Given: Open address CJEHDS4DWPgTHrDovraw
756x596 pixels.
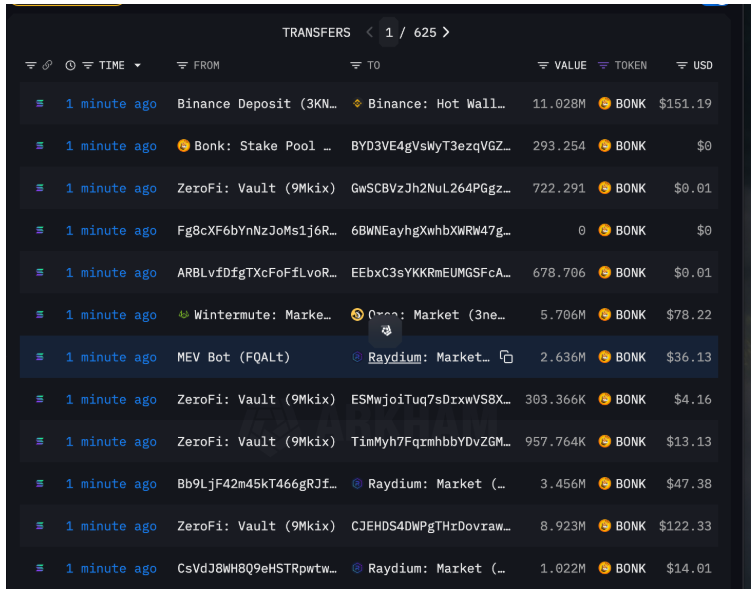Looking at the screenshot, I should click(x=431, y=526).
